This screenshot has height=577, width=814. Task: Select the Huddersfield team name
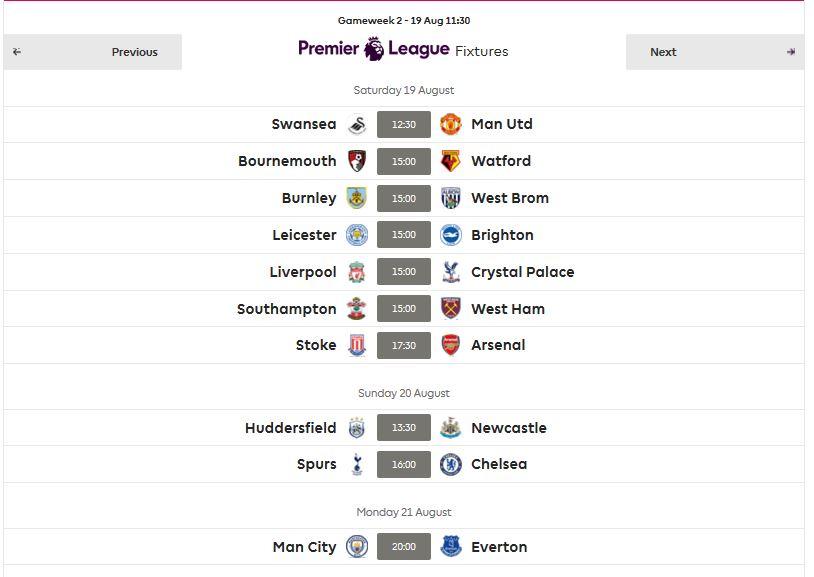[x=291, y=428]
